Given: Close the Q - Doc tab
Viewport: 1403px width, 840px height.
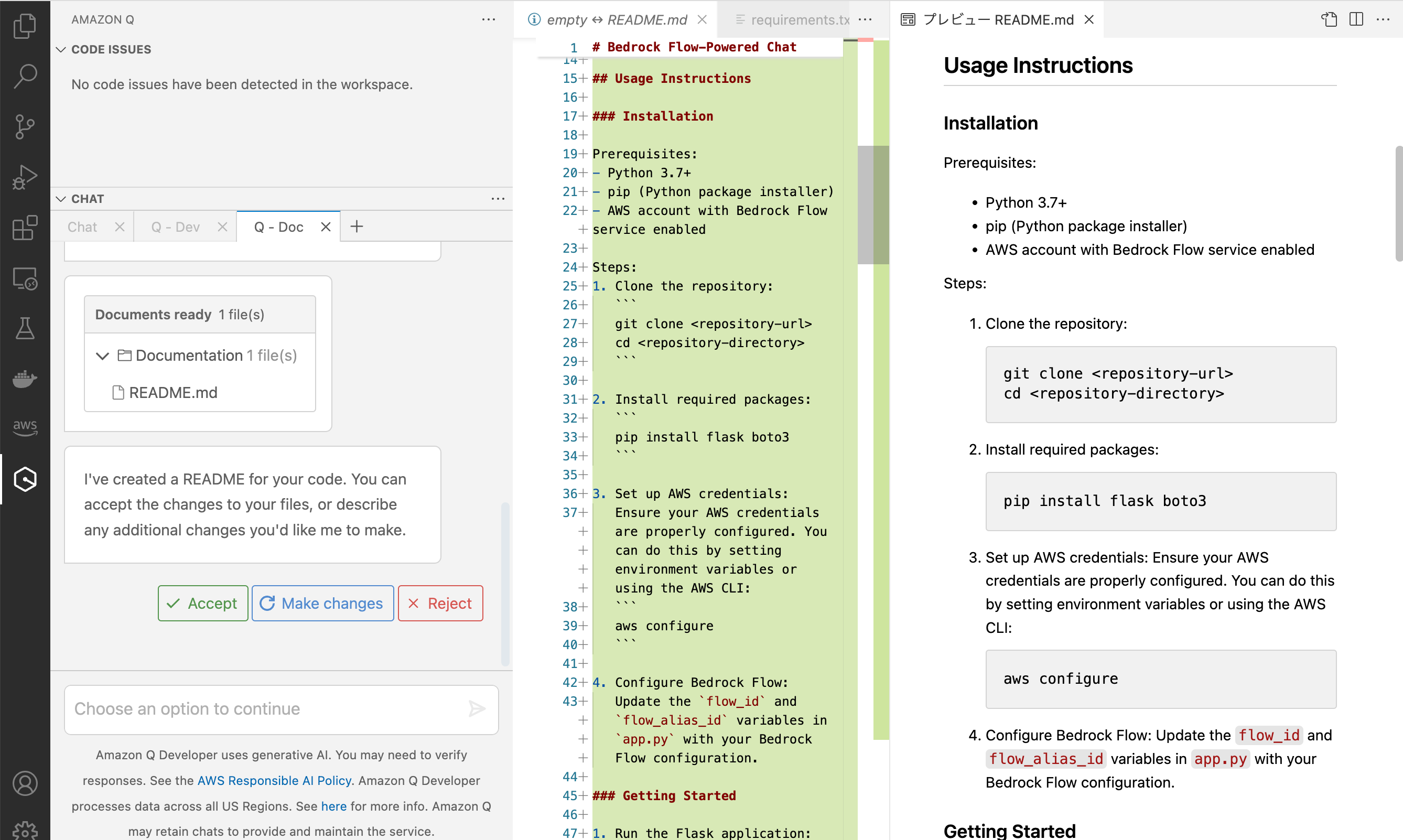Looking at the screenshot, I should [x=326, y=227].
